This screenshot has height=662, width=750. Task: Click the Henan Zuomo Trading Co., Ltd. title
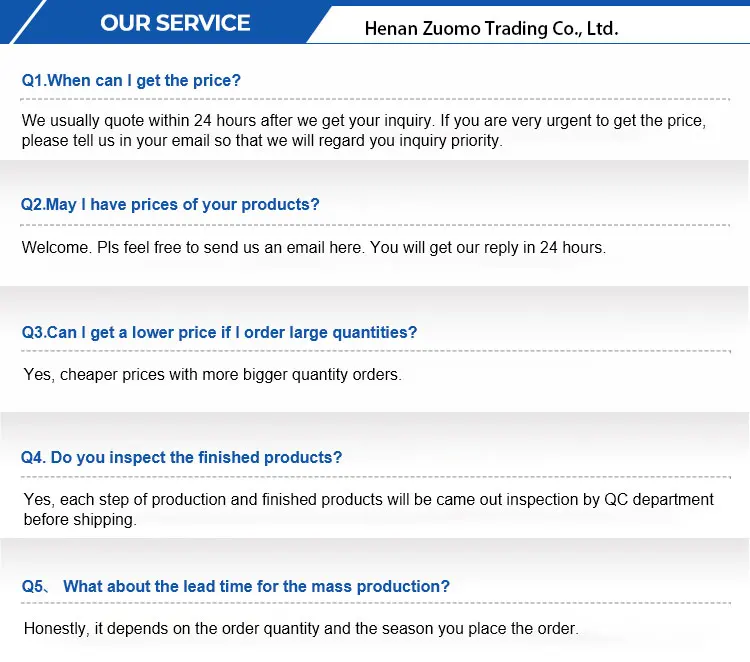(491, 29)
